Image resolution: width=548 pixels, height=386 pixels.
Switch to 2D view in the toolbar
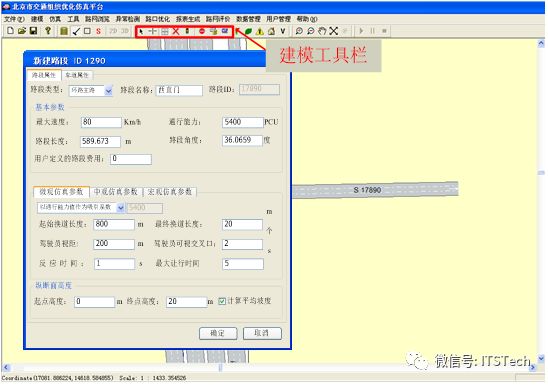[113, 31]
